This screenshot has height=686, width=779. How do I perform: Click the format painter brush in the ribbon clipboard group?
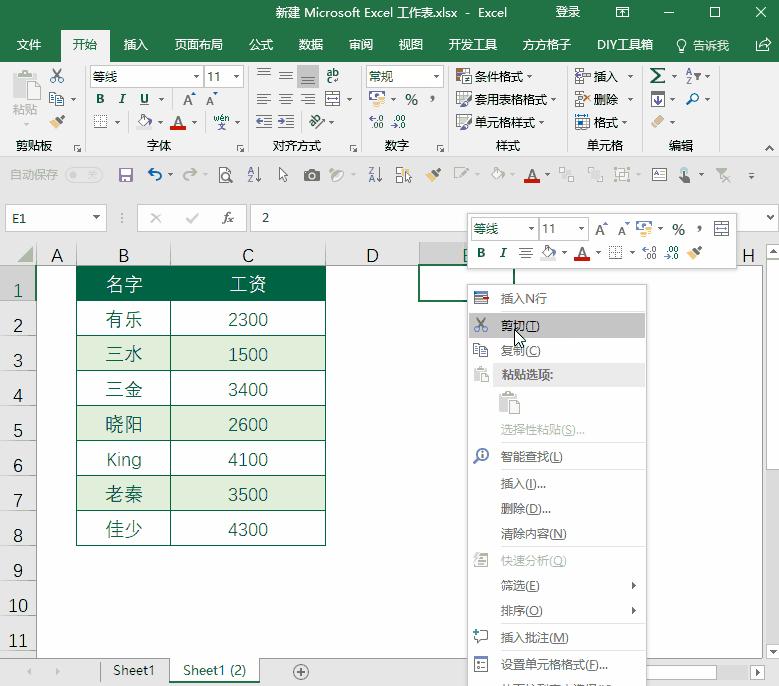(57, 121)
